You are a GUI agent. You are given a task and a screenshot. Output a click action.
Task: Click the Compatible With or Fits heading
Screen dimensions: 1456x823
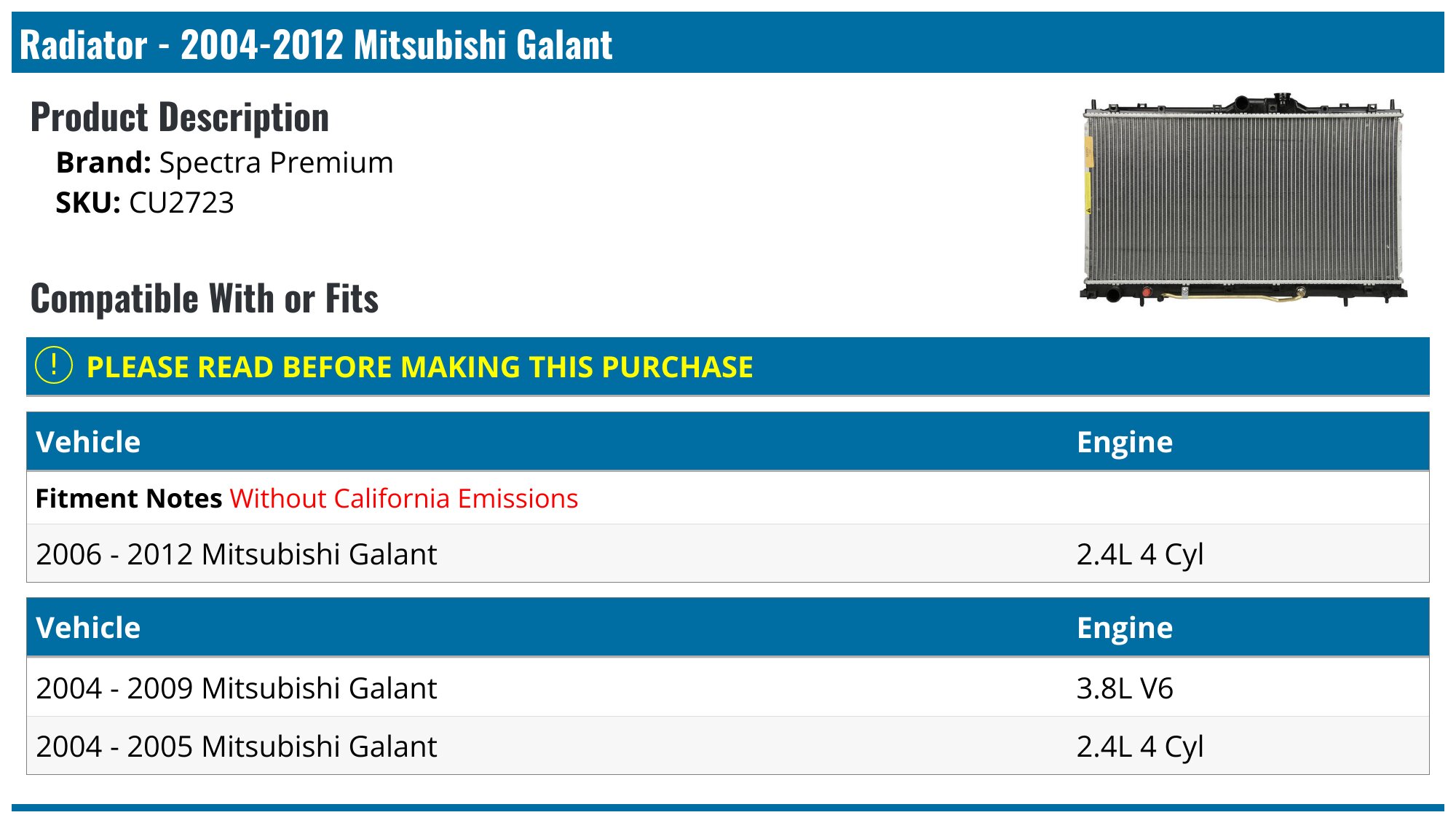[x=205, y=299]
